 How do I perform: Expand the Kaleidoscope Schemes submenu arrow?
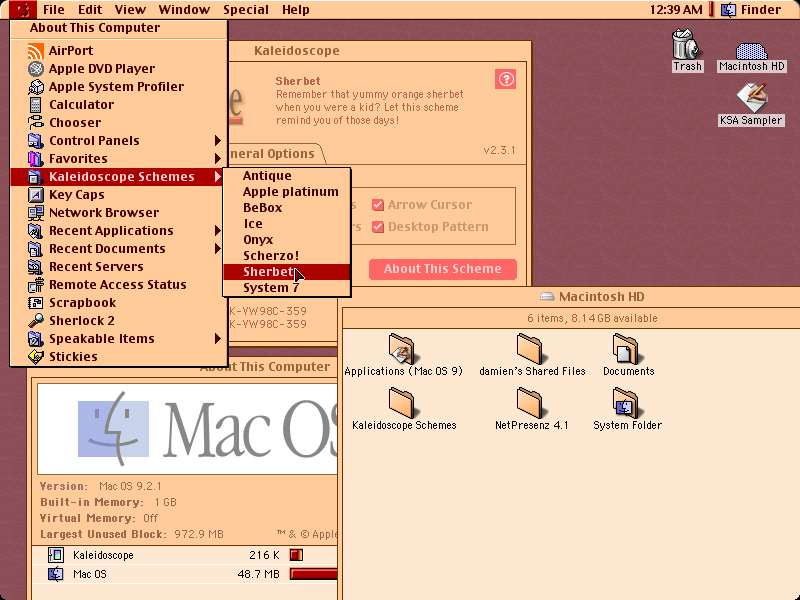(x=218, y=177)
